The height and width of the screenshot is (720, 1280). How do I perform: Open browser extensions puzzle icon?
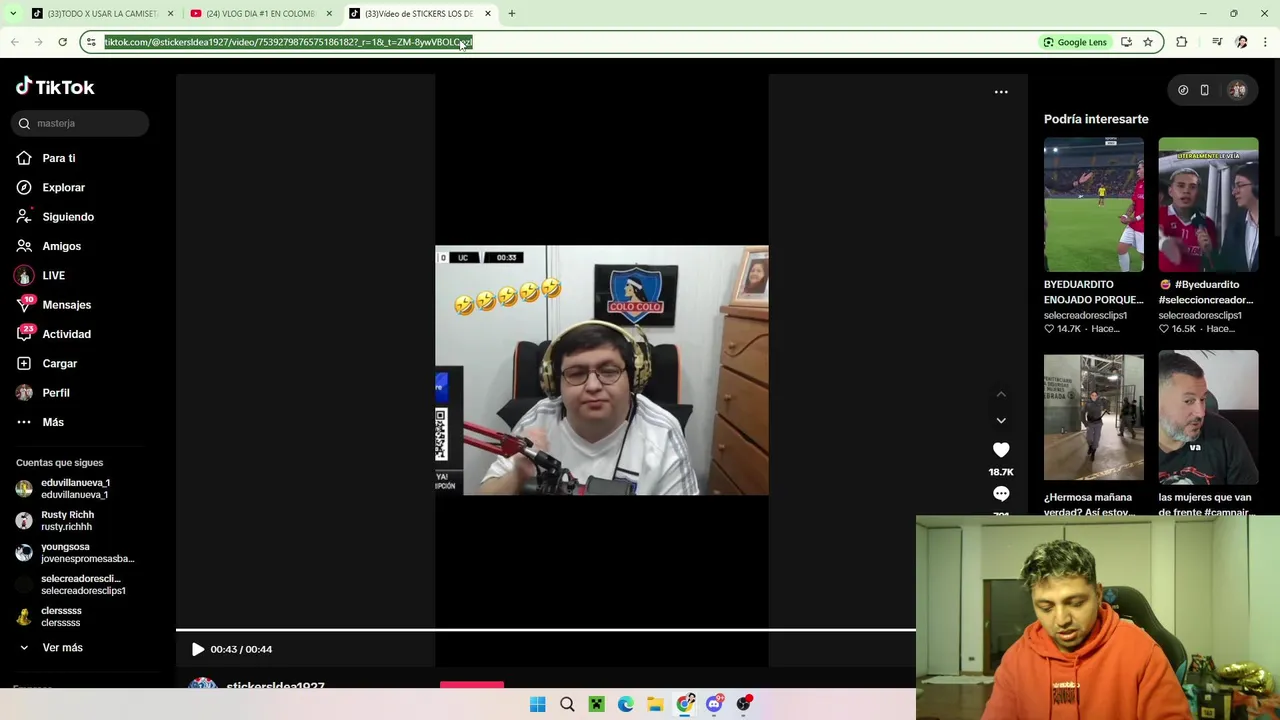tap(1182, 42)
